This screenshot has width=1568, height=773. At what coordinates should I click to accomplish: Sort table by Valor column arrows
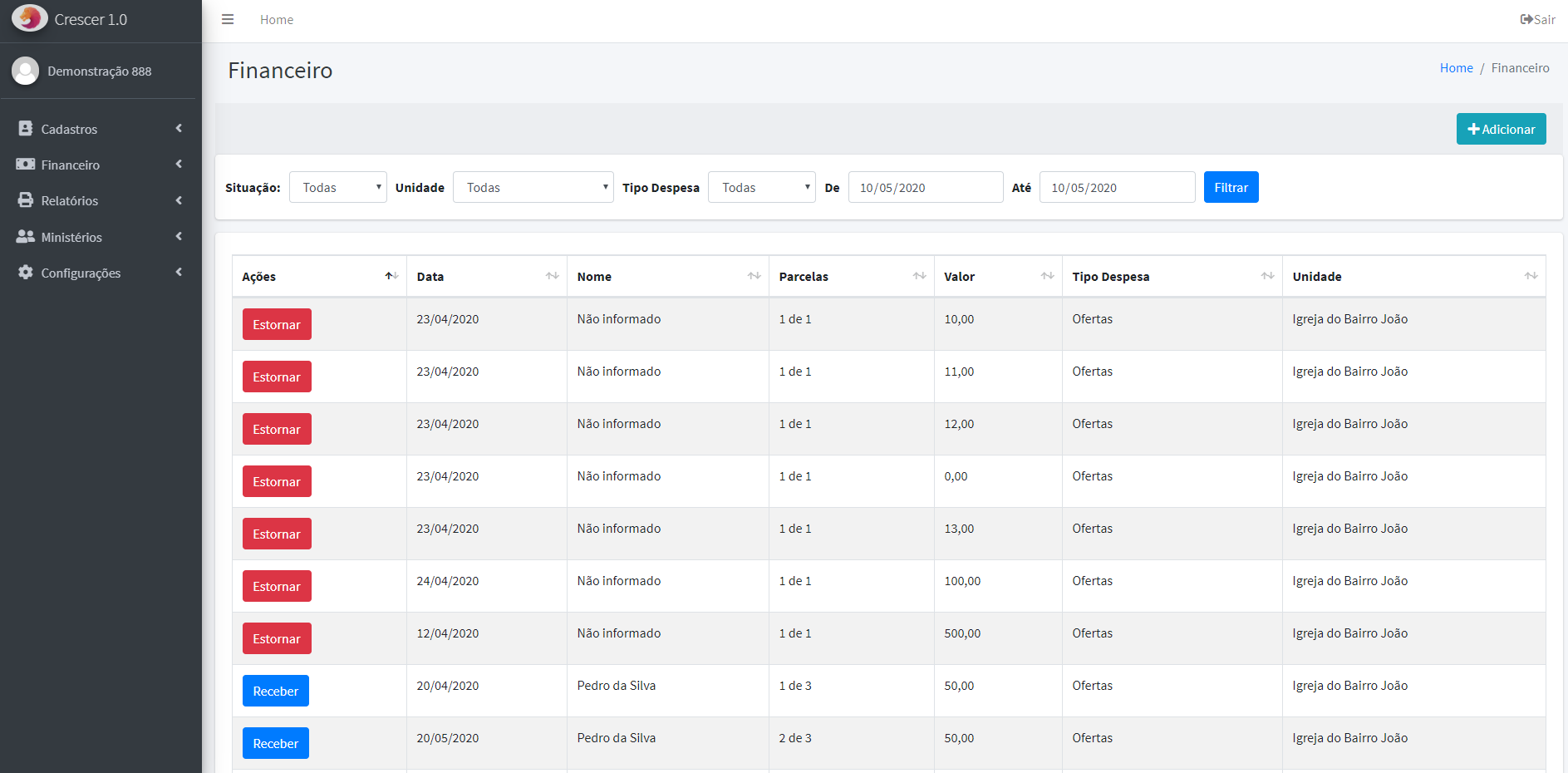click(1047, 276)
